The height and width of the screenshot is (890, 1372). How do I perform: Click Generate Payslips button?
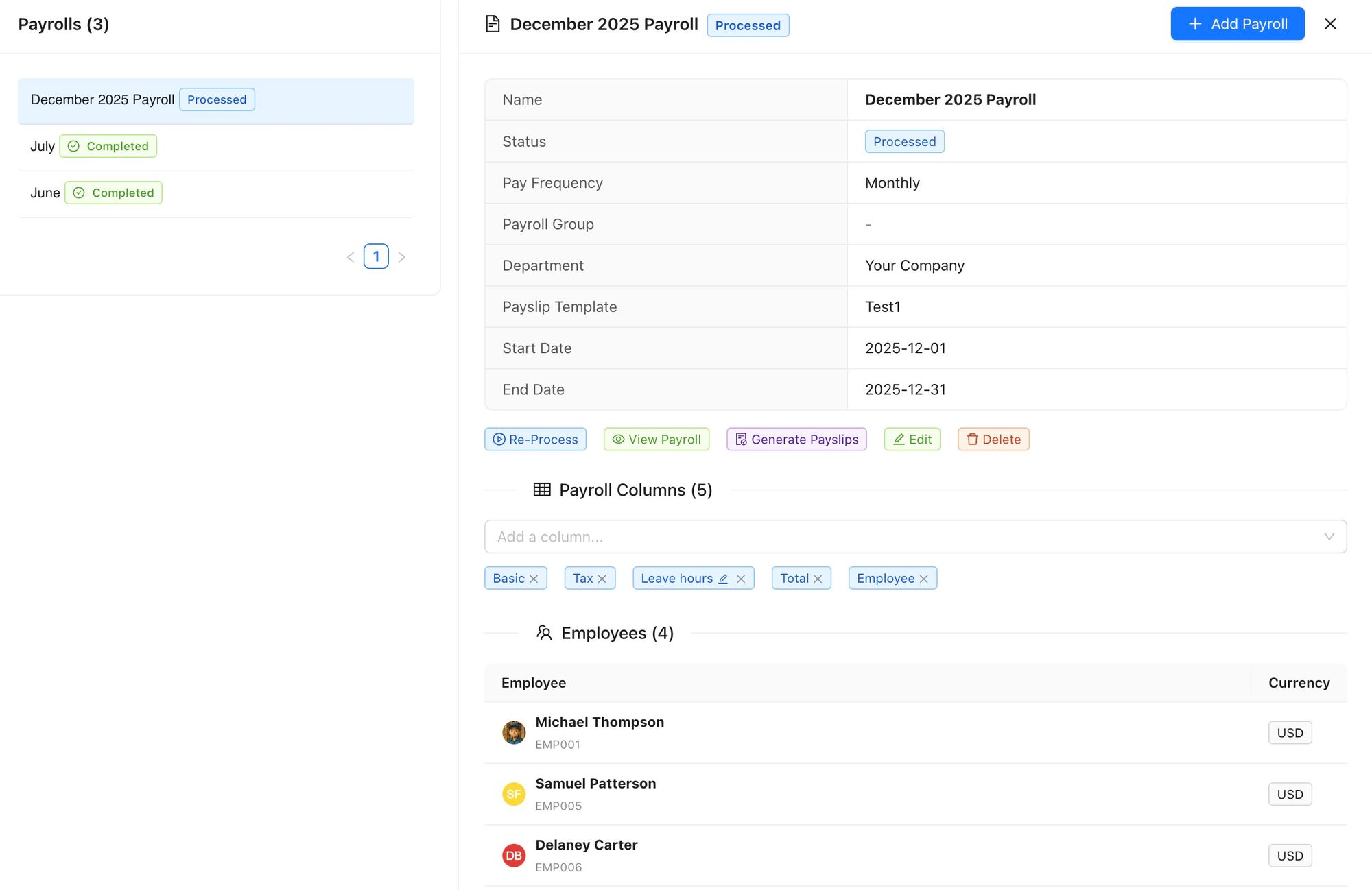click(796, 440)
